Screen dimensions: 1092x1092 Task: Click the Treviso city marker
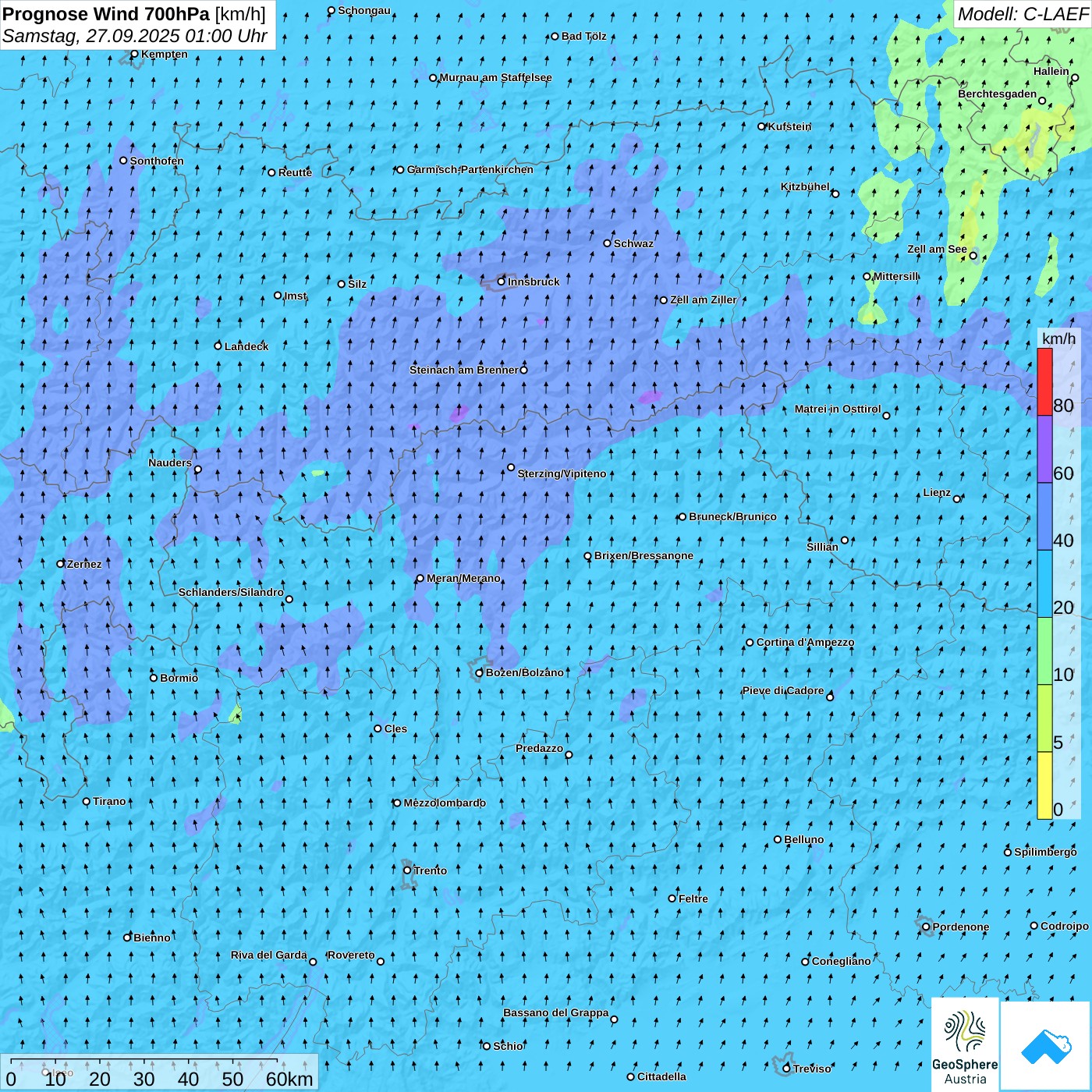coord(786,1069)
